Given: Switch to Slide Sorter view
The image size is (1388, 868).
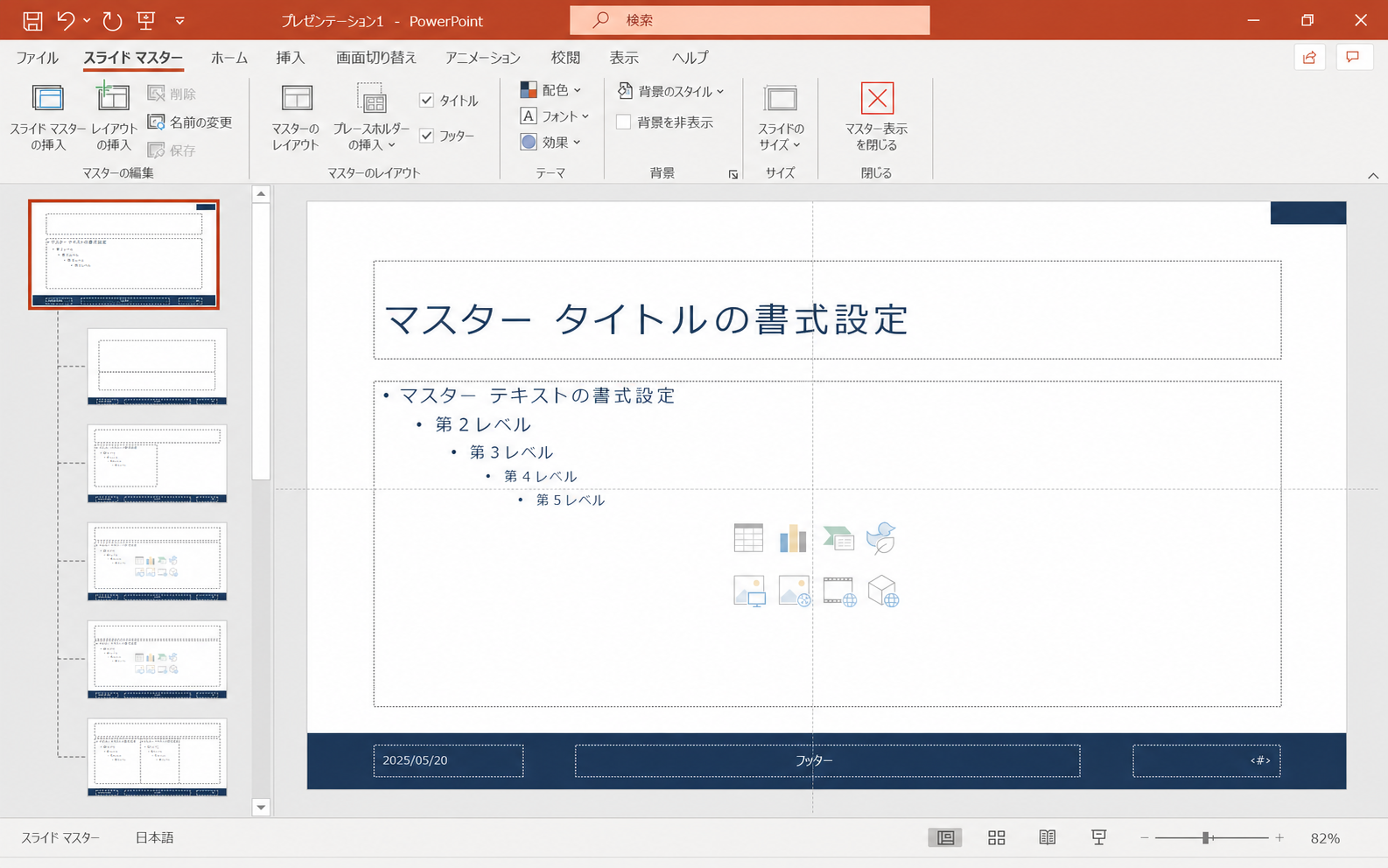Looking at the screenshot, I should point(997,837).
